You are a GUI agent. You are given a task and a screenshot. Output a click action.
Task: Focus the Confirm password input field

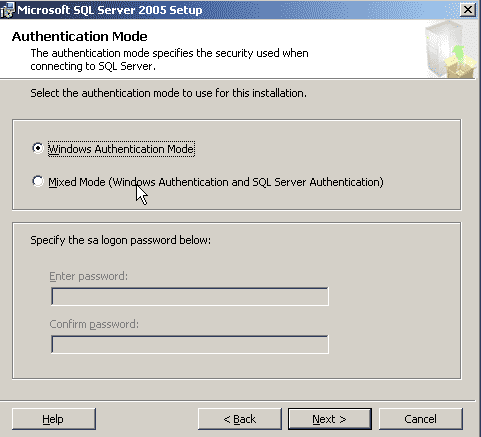pos(190,344)
